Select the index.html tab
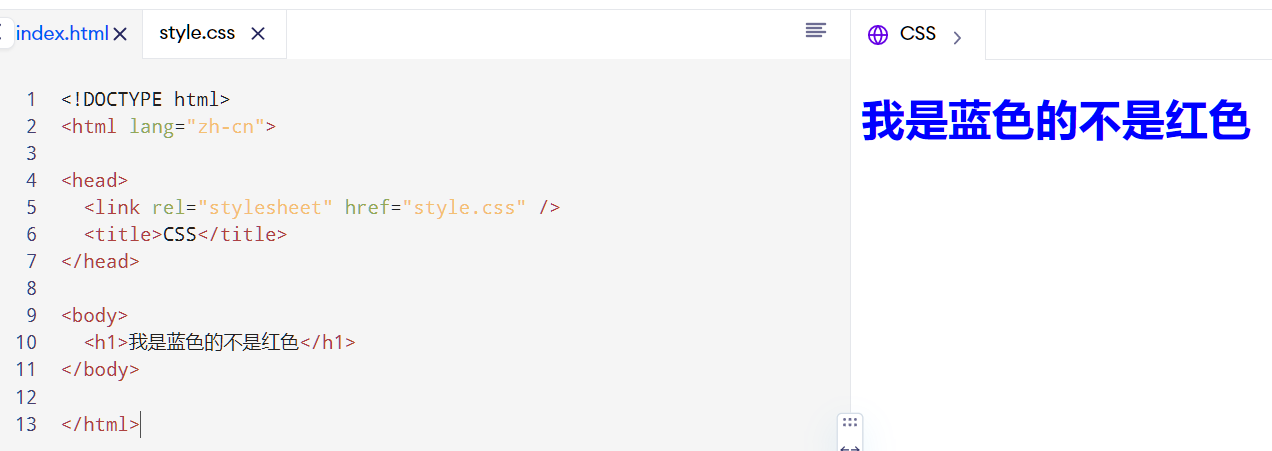Viewport: 1272px width, 451px height. click(x=62, y=34)
